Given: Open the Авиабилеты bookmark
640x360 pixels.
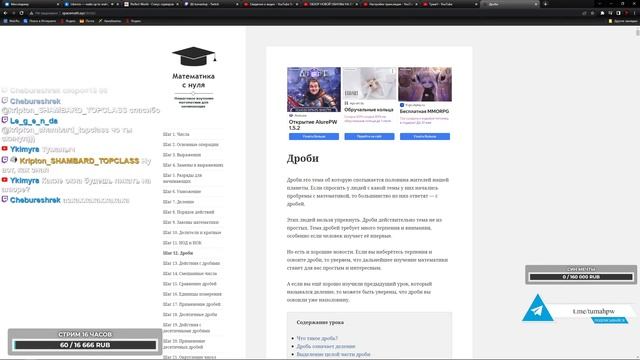Looking at the screenshot, I should coord(110,21).
